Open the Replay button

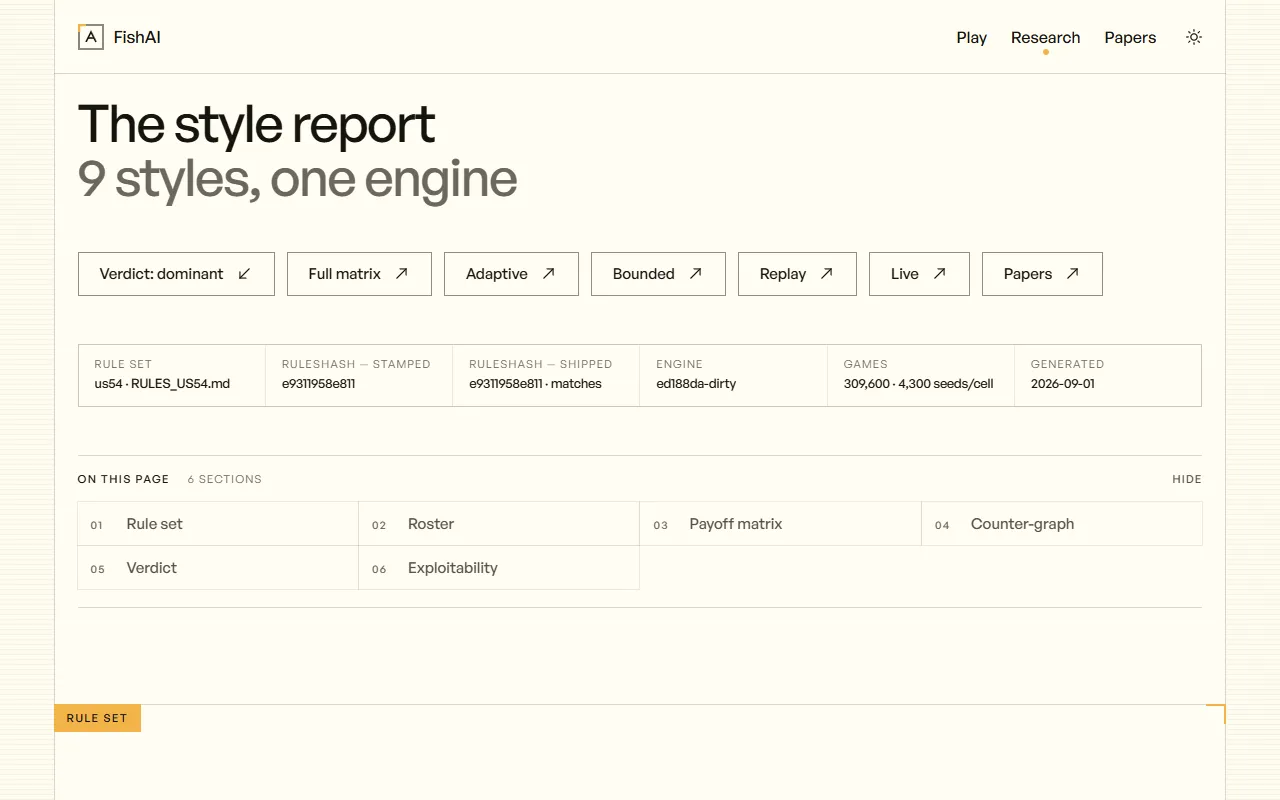click(797, 274)
